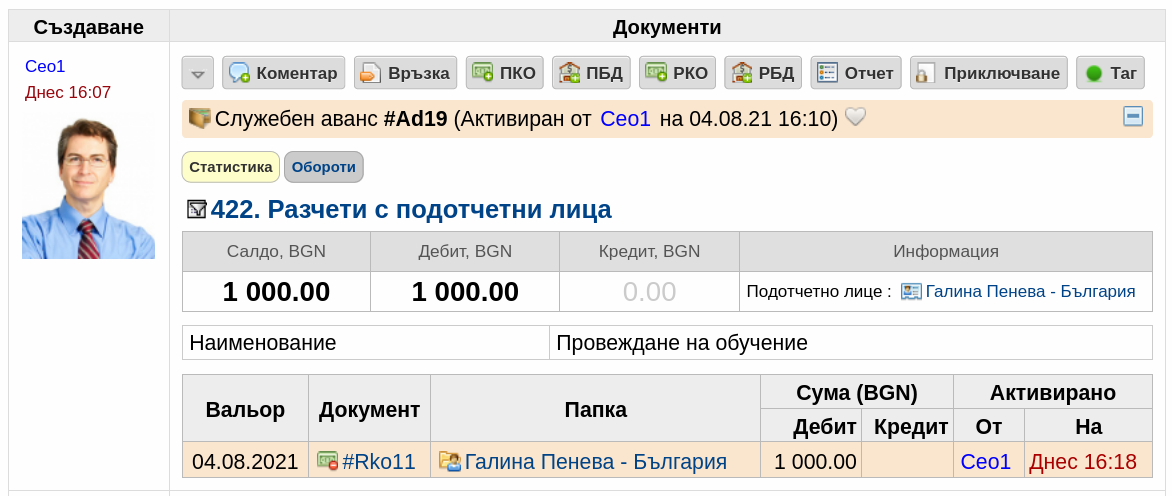Create a РБД bank expense document

(x=763, y=72)
